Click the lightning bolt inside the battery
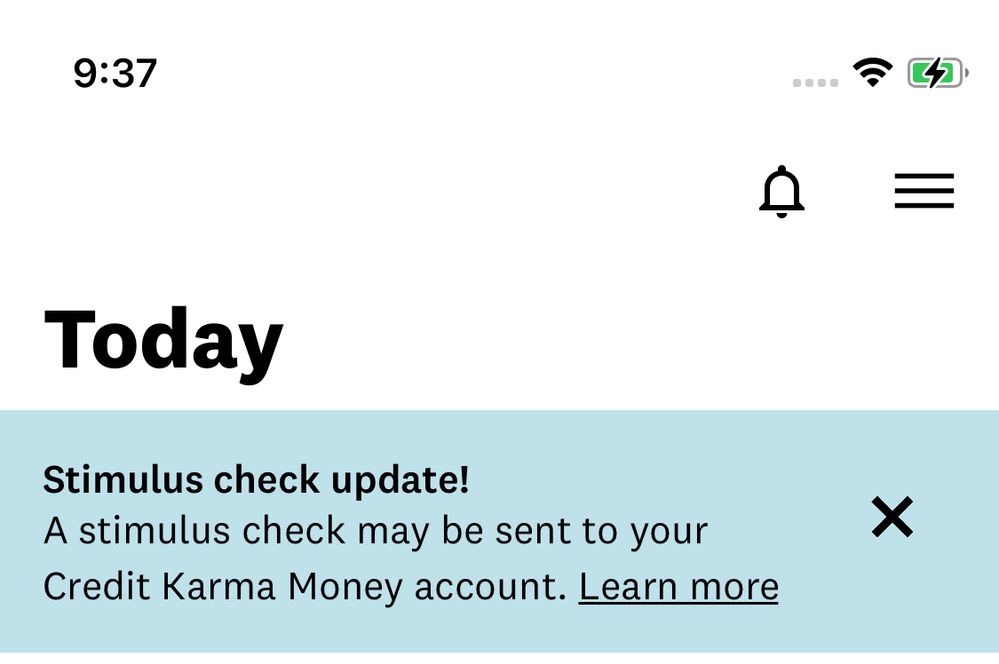This screenshot has height=664, width=999. 935,73
